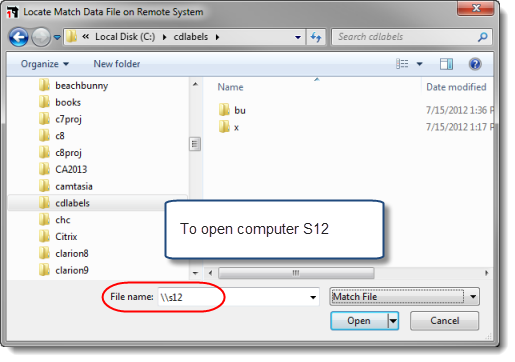
Task: Expand the Match File type dropdown
Action: click(473, 296)
